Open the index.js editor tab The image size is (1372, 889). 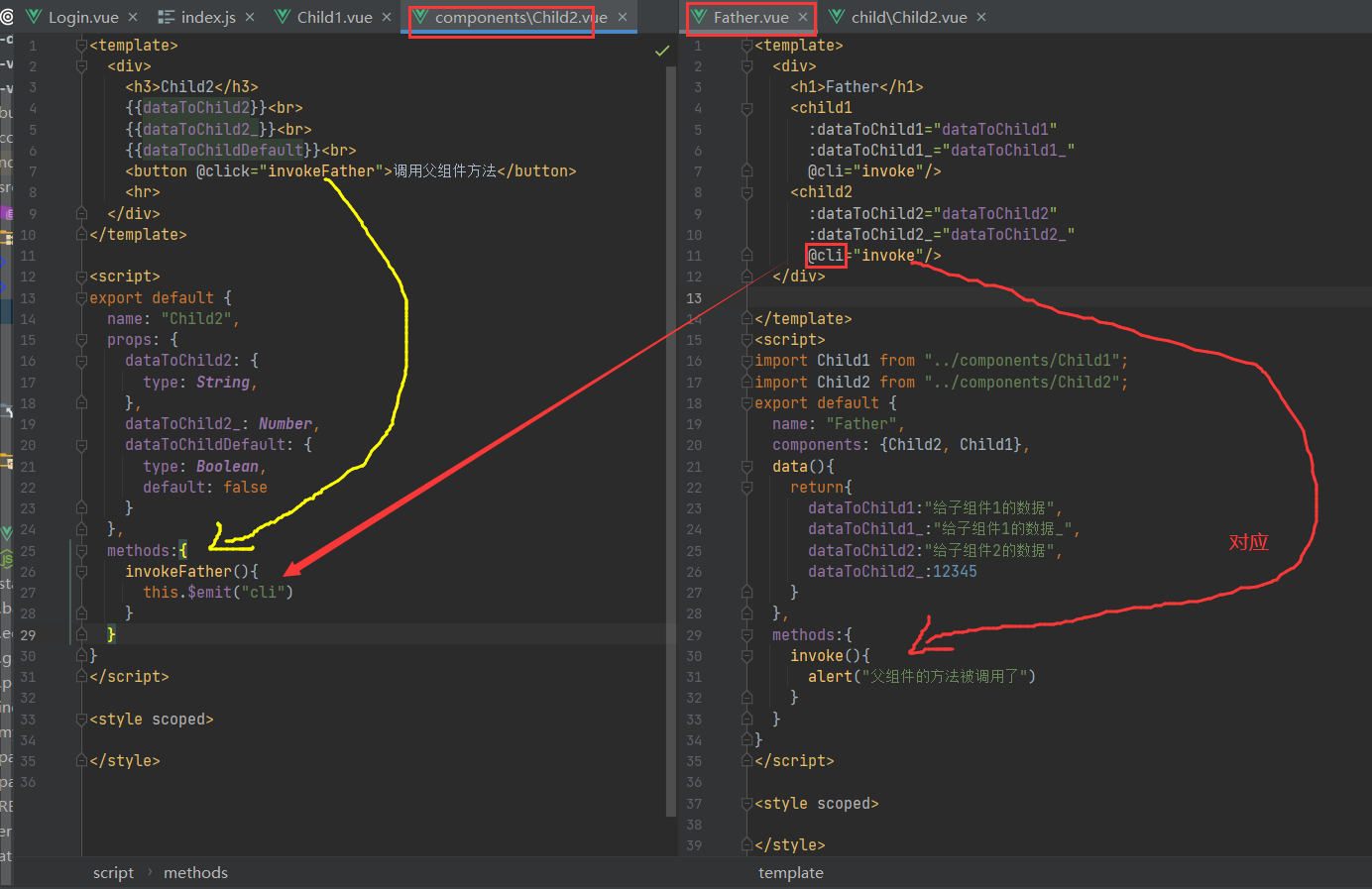click(x=208, y=17)
